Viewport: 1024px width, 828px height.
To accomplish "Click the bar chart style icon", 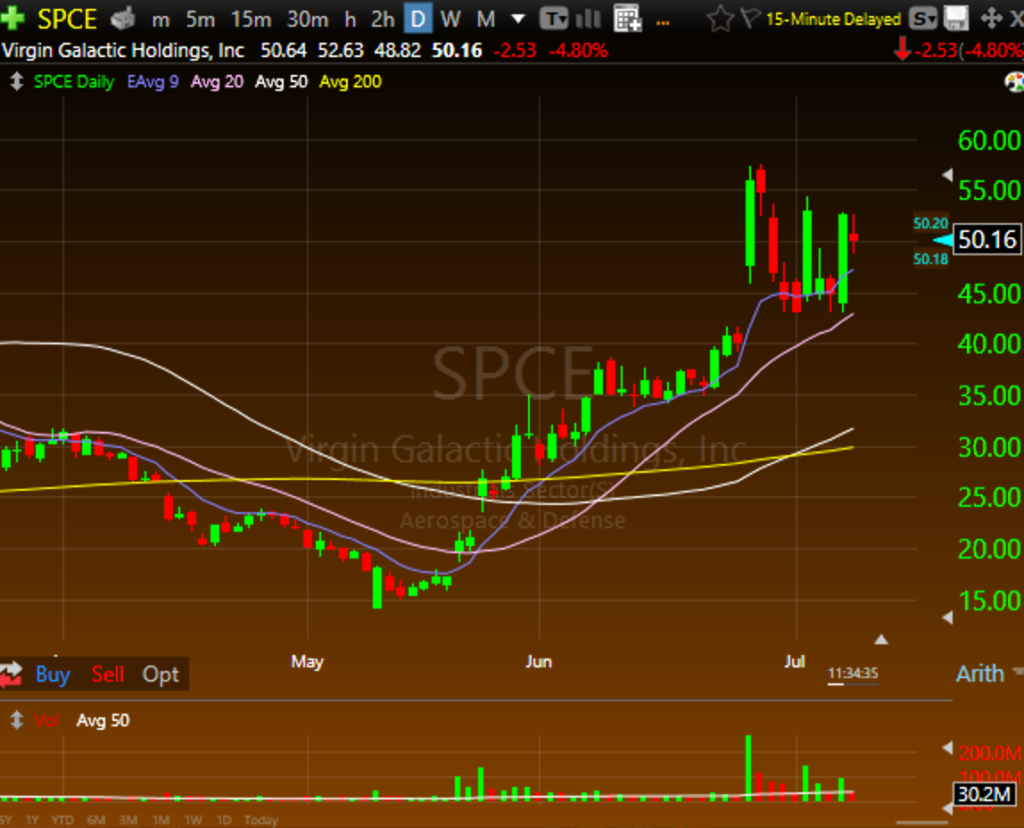I will [x=589, y=19].
